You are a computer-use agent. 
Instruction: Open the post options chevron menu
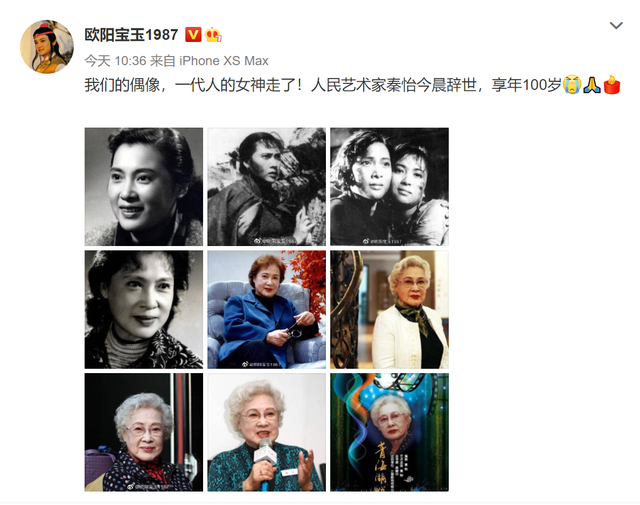[x=616, y=26]
